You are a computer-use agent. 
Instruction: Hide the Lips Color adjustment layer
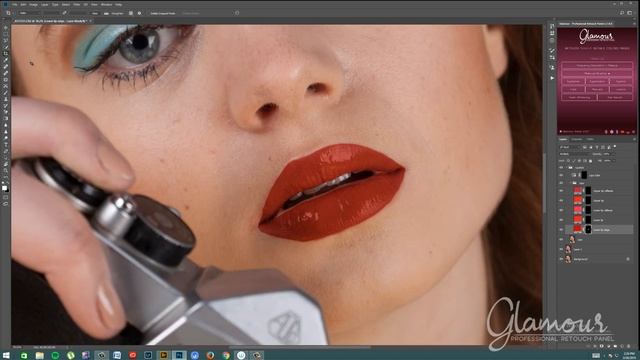(561, 175)
